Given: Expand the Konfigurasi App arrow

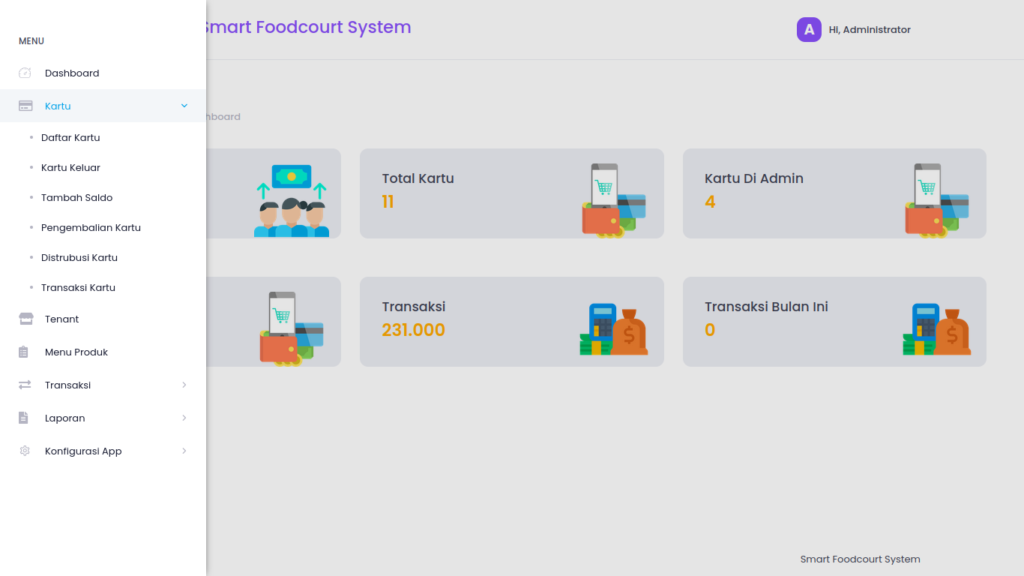Looking at the screenshot, I should (x=184, y=451).
